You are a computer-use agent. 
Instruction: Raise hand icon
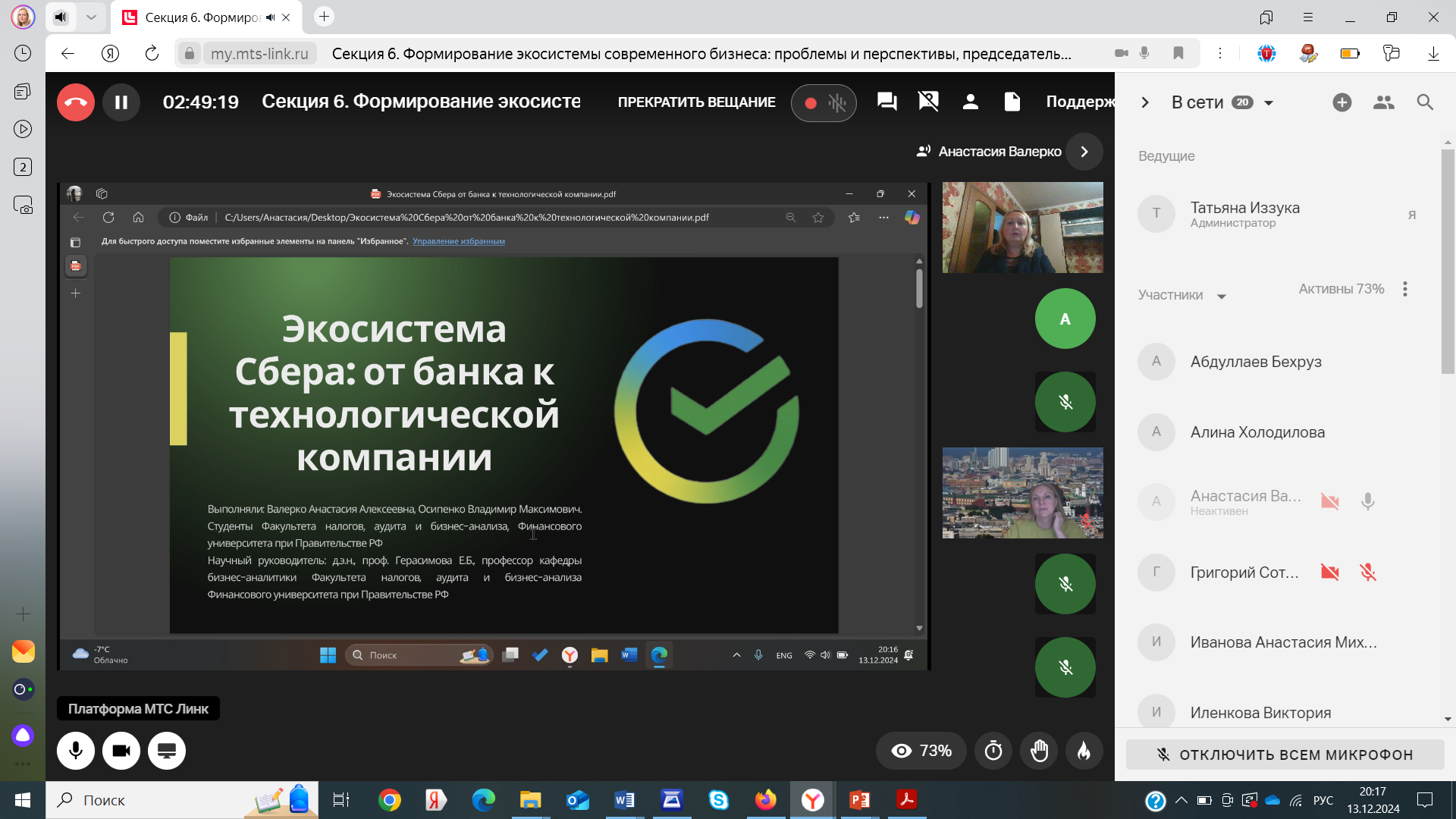pos(1039,751)
